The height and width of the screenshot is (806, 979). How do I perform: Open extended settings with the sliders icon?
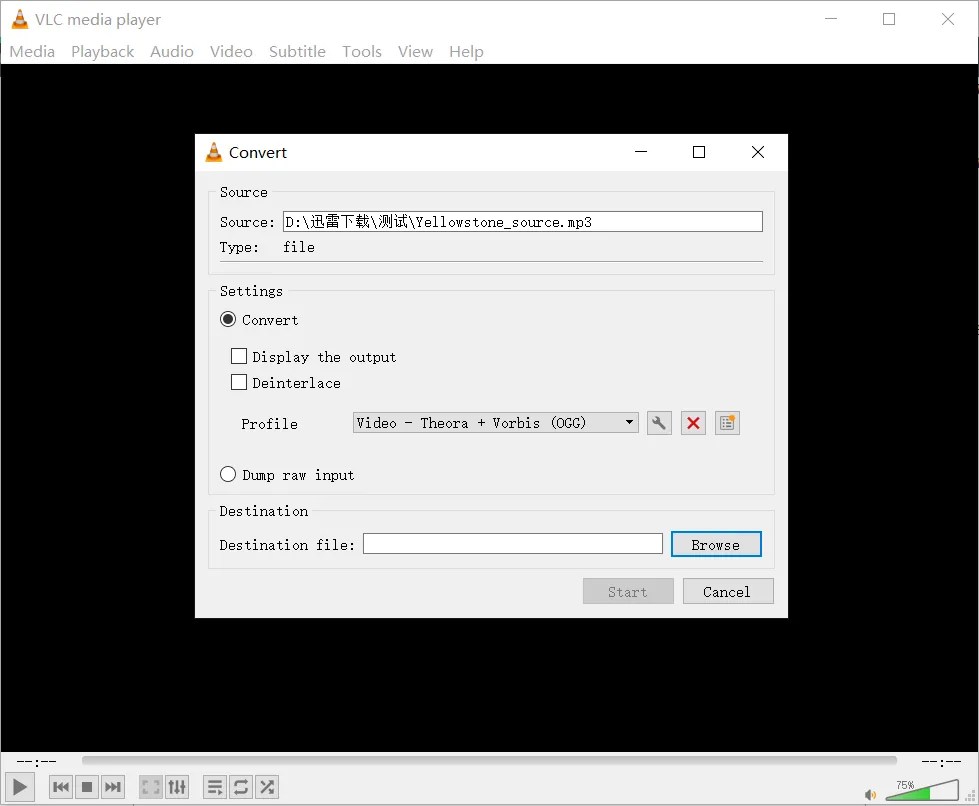click(177, 787)
